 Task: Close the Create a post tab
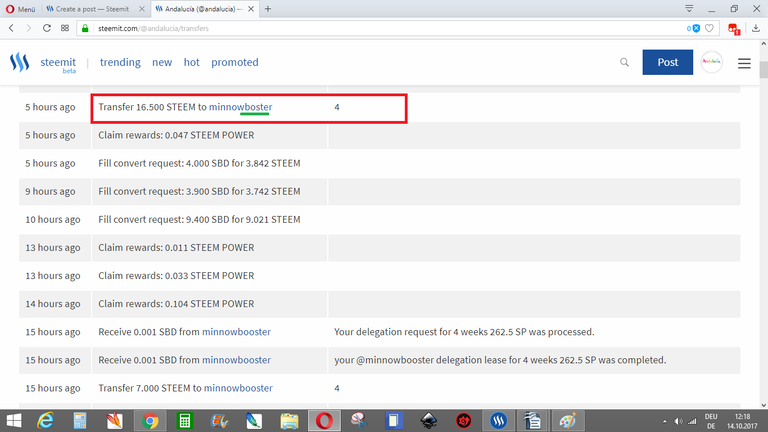(x=142, y=9)
